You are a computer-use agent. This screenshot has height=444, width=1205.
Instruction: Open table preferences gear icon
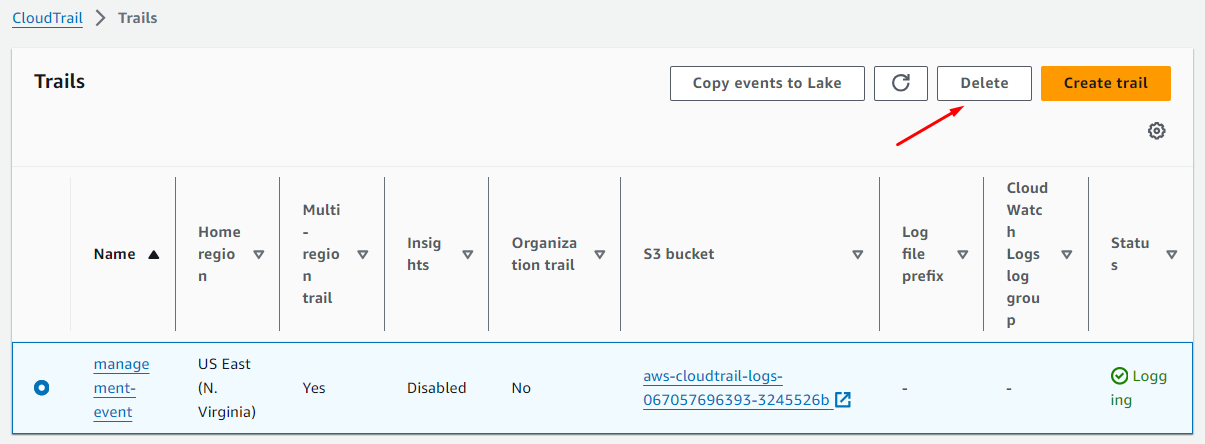coord(1156,131)
